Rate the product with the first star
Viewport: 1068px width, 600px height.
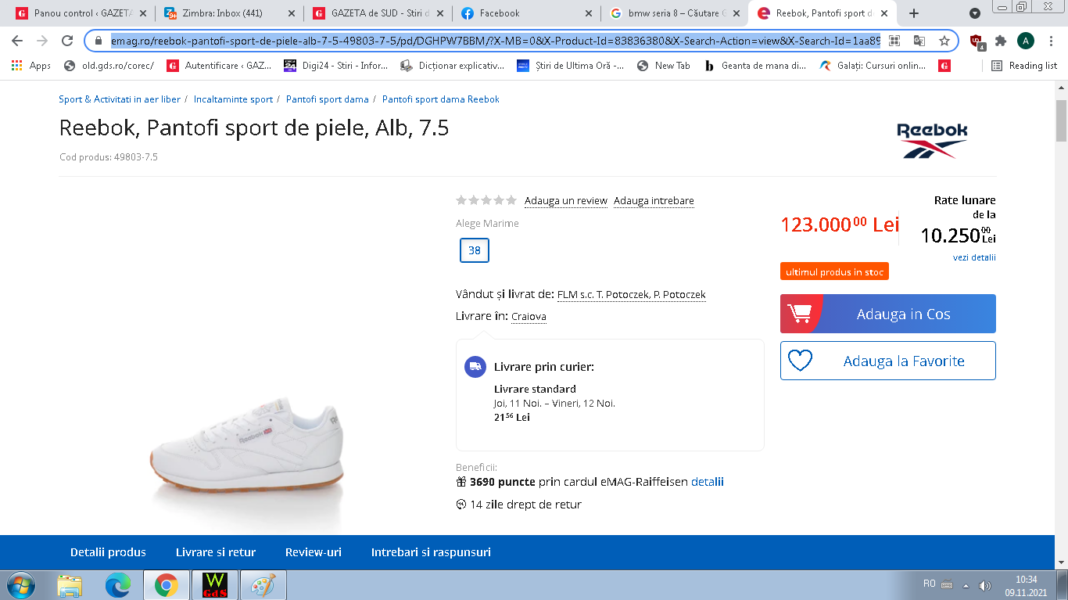pos(459,199)
